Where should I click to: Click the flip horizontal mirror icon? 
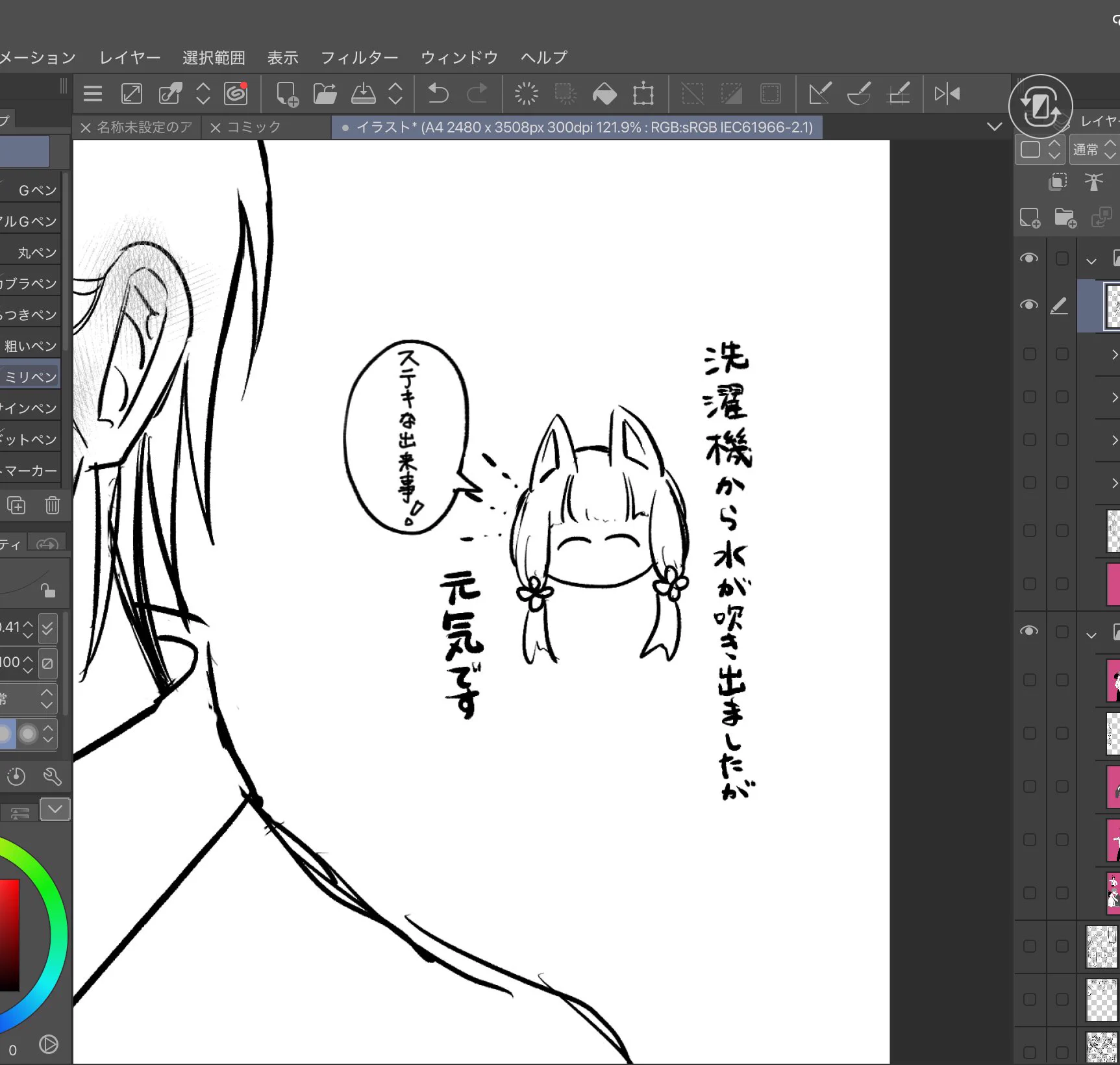(x=947, y=94)
